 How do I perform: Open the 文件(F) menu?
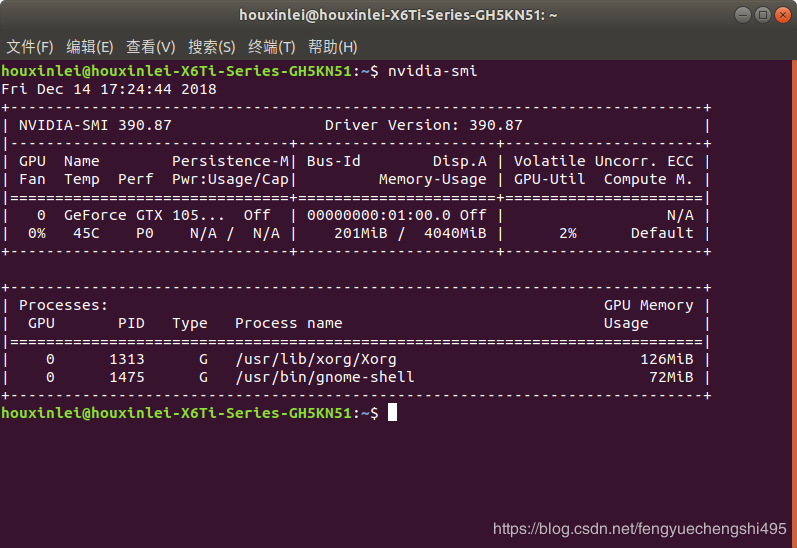coord(29,47)
